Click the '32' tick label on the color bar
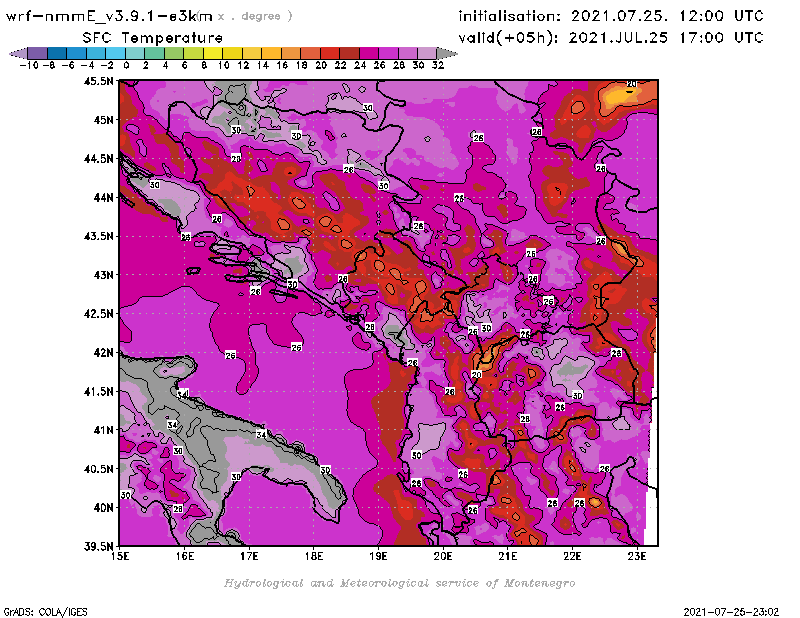 pos(438,65)
